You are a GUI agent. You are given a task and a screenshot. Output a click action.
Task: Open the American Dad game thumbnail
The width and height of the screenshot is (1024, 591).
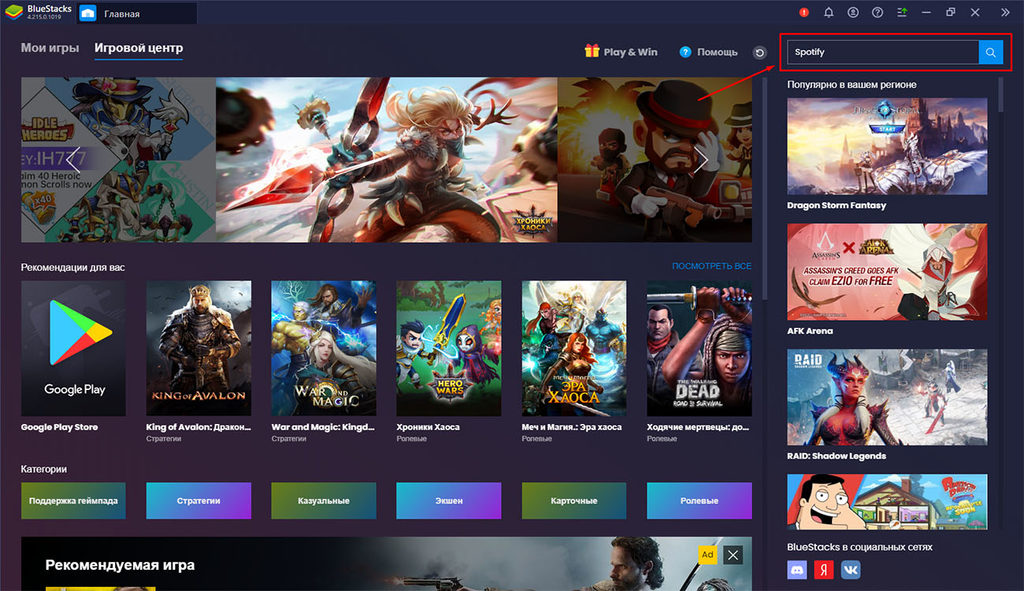(887, 502)
